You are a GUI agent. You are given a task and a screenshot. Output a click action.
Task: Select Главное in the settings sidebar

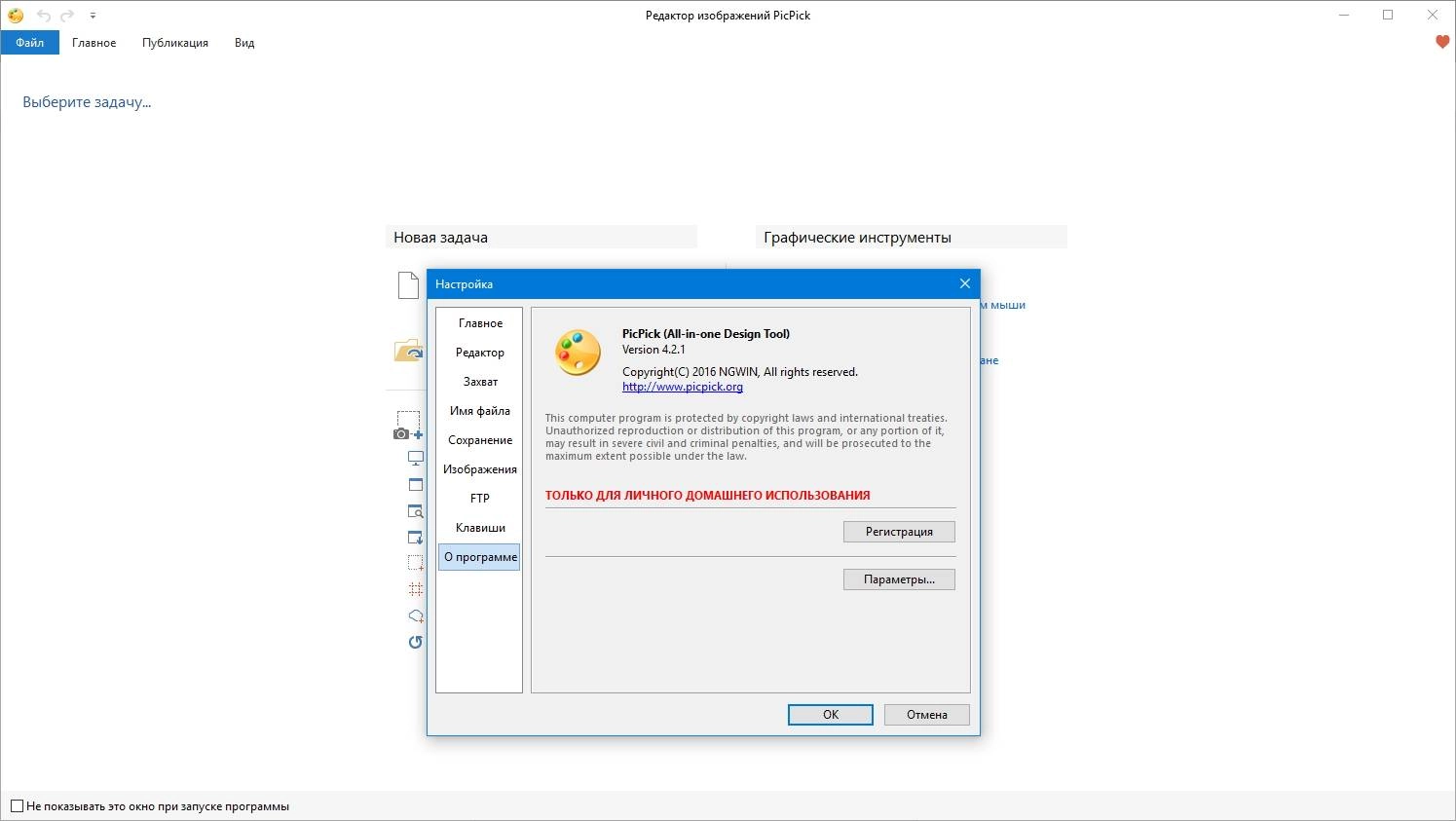(x=480, y=323)
